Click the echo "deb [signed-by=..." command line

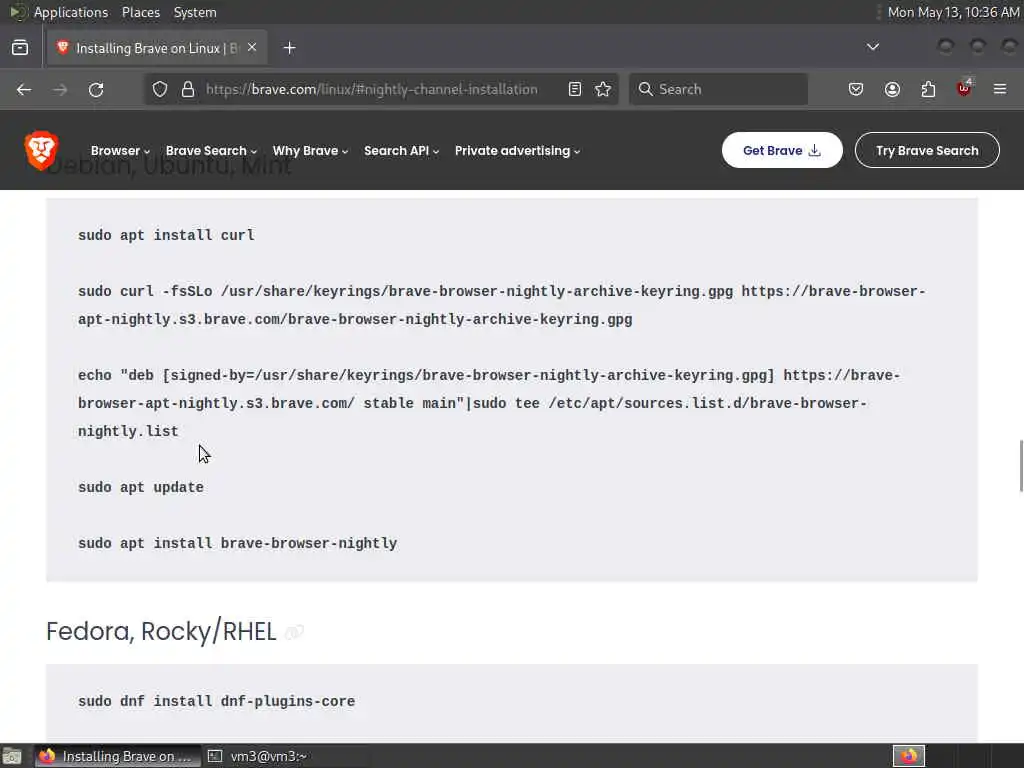[x=489, y=403]
